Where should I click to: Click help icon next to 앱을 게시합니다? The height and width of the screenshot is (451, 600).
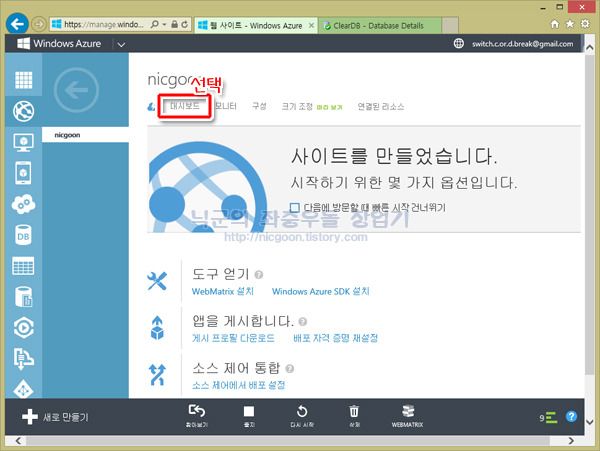[x=303, y=322]
